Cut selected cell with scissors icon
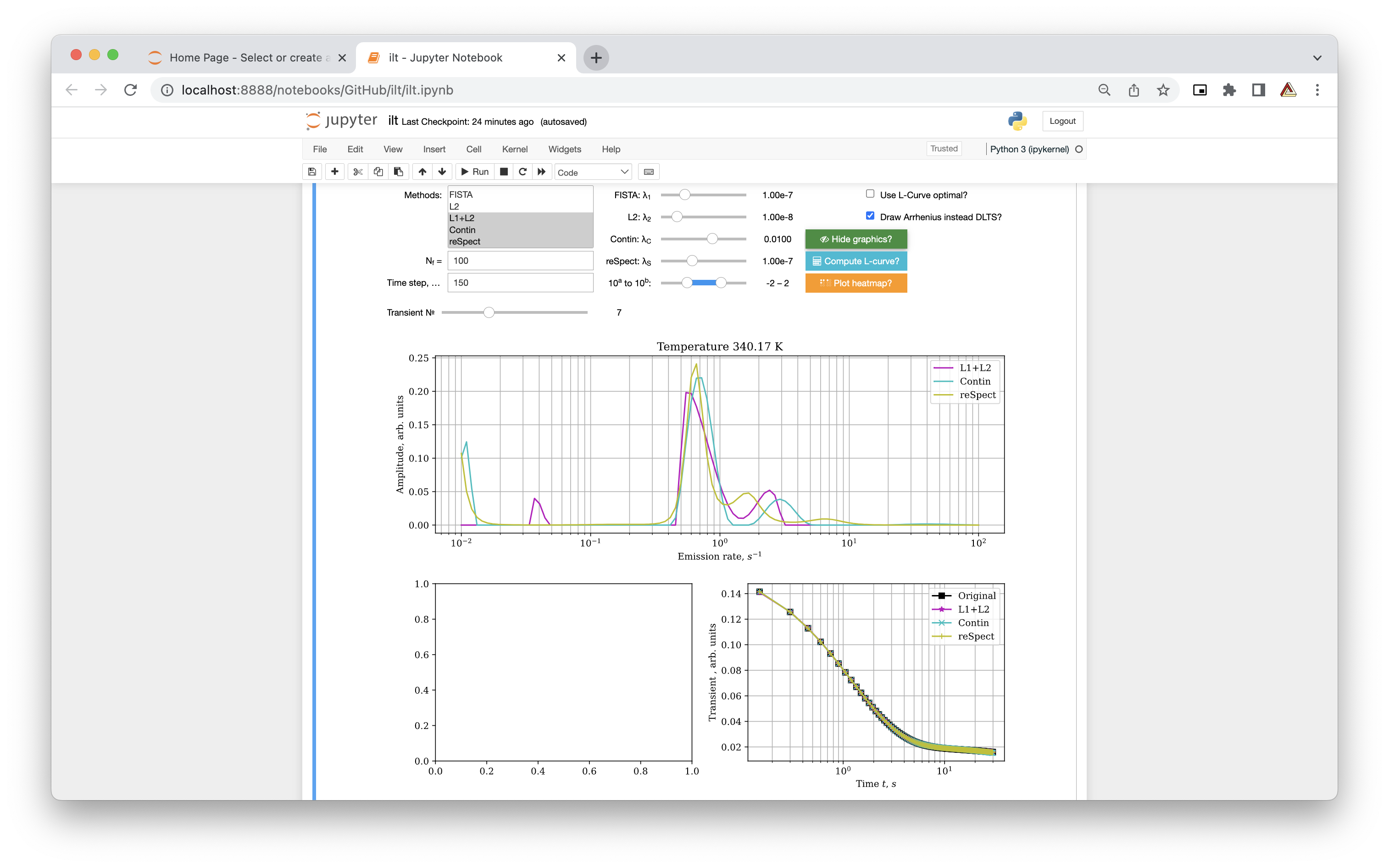This screenshot has width=1389, height=868. pyautogui.click(x=358, y=172)
